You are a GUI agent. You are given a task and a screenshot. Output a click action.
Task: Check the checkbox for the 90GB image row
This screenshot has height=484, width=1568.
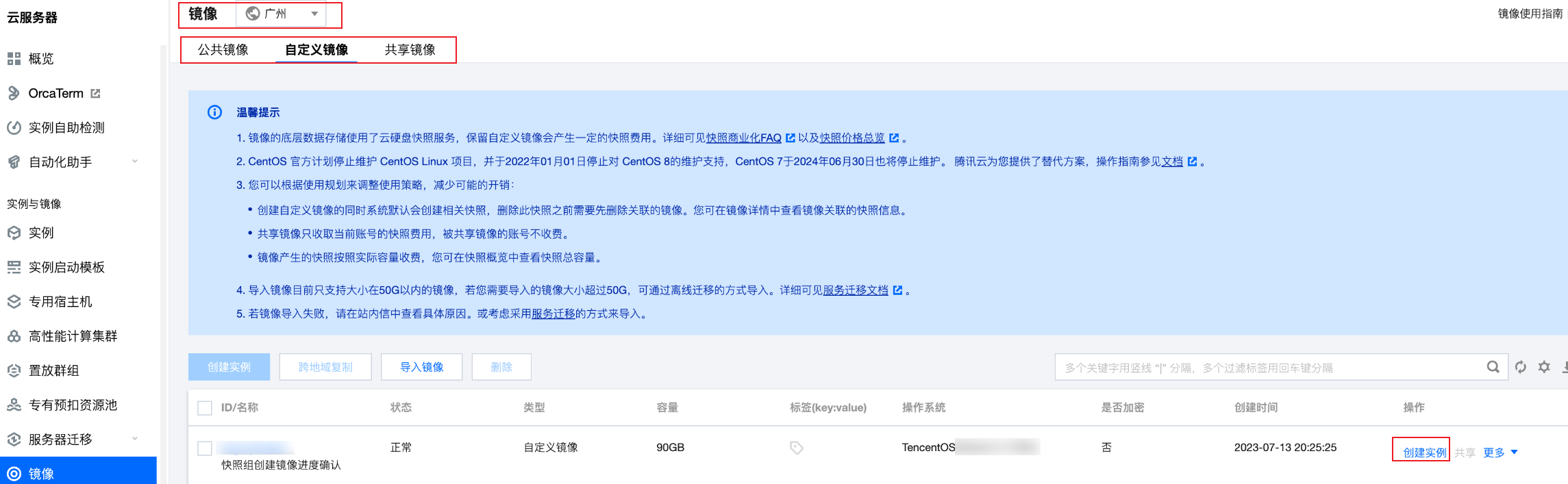pyautogui.click(x=205, y=448)
